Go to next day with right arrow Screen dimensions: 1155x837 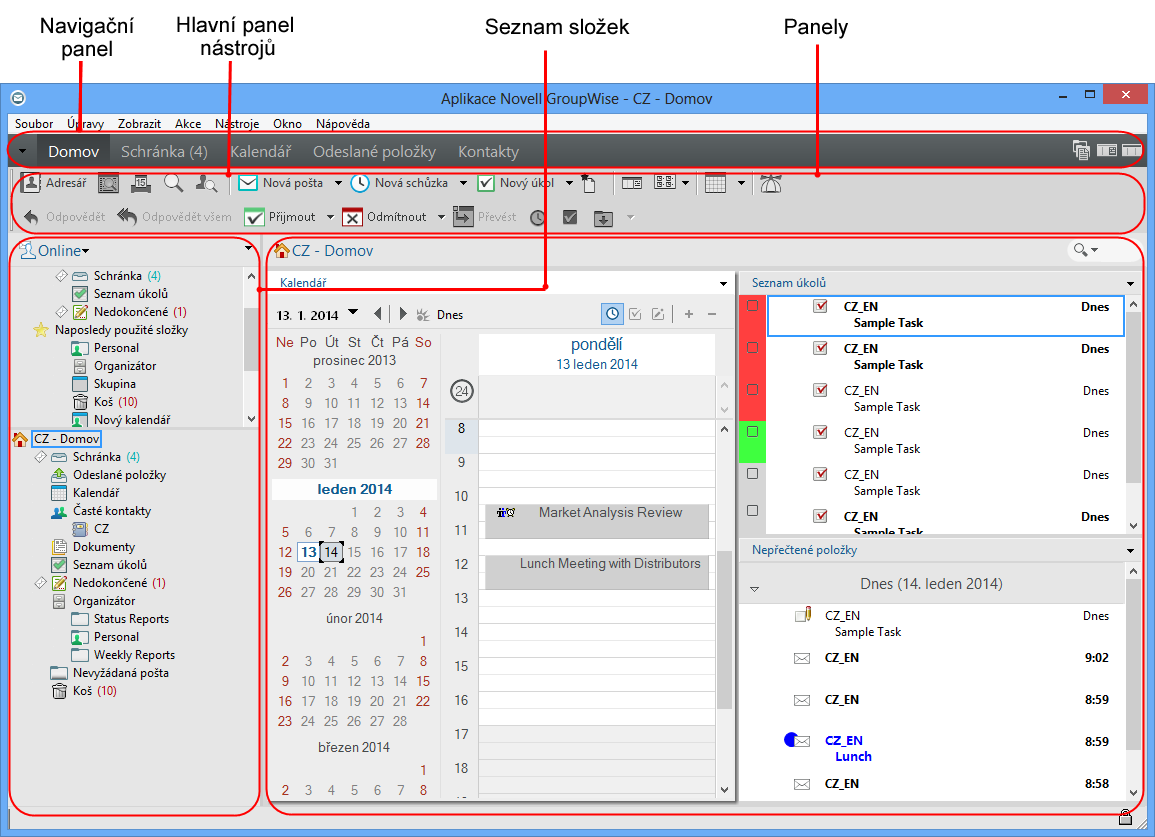pos(402,314)
